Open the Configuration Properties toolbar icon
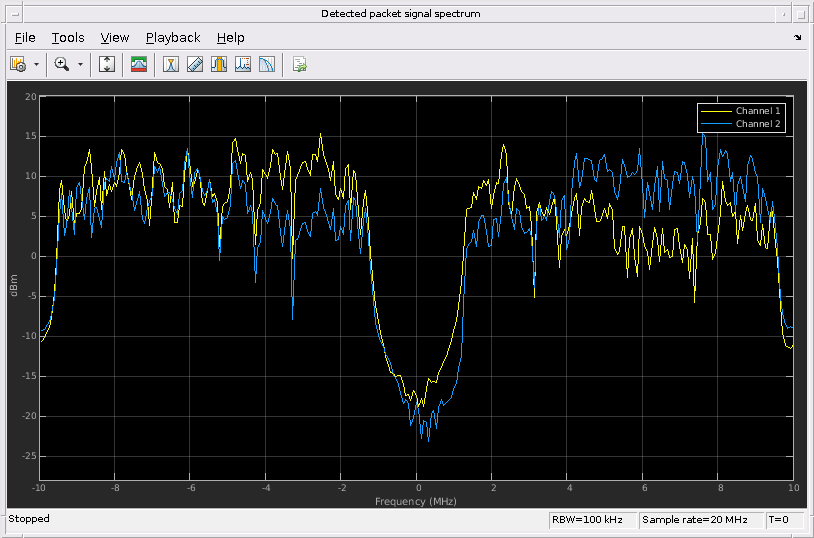Image resolution: width=814 pixels, height=538 pixels. 18,64
